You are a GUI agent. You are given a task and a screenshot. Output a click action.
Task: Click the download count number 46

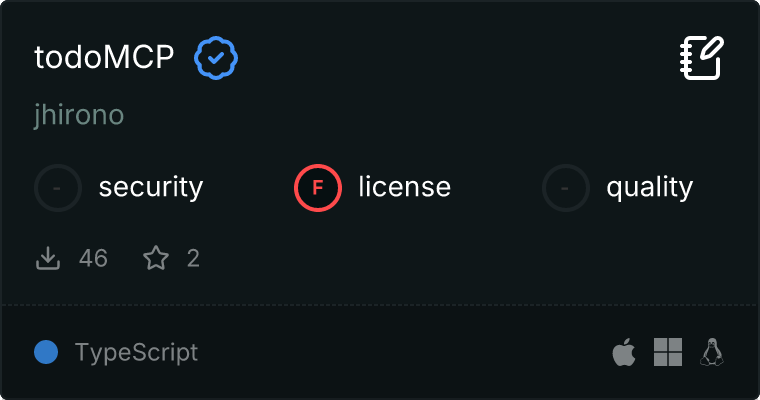coord(93,259)
